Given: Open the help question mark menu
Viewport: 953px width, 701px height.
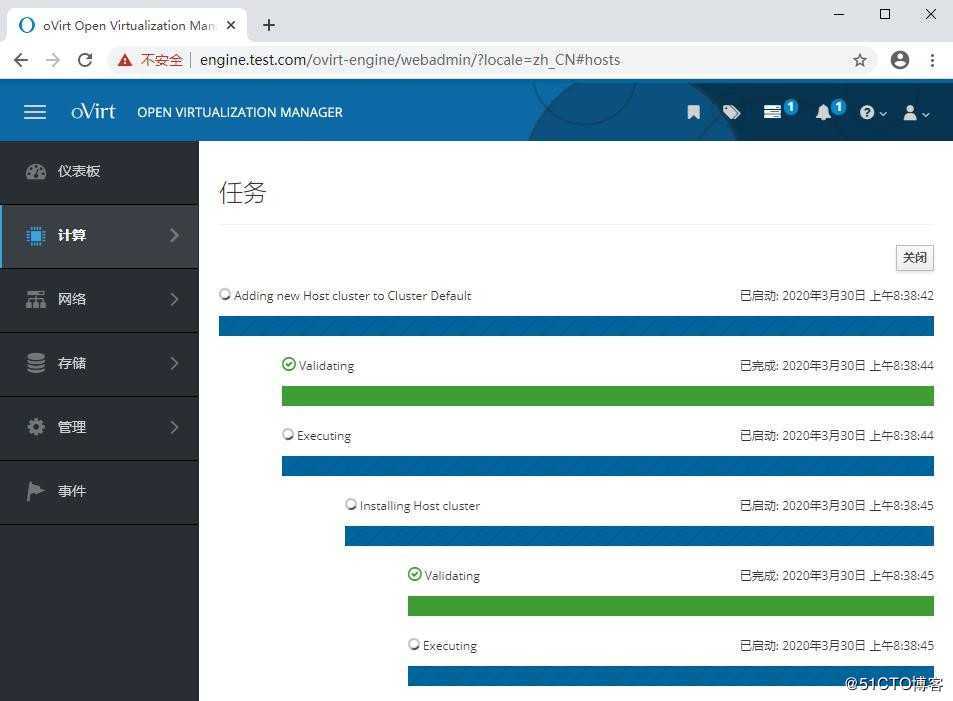Looking at the screenshot, I should [x=873, y=112].
